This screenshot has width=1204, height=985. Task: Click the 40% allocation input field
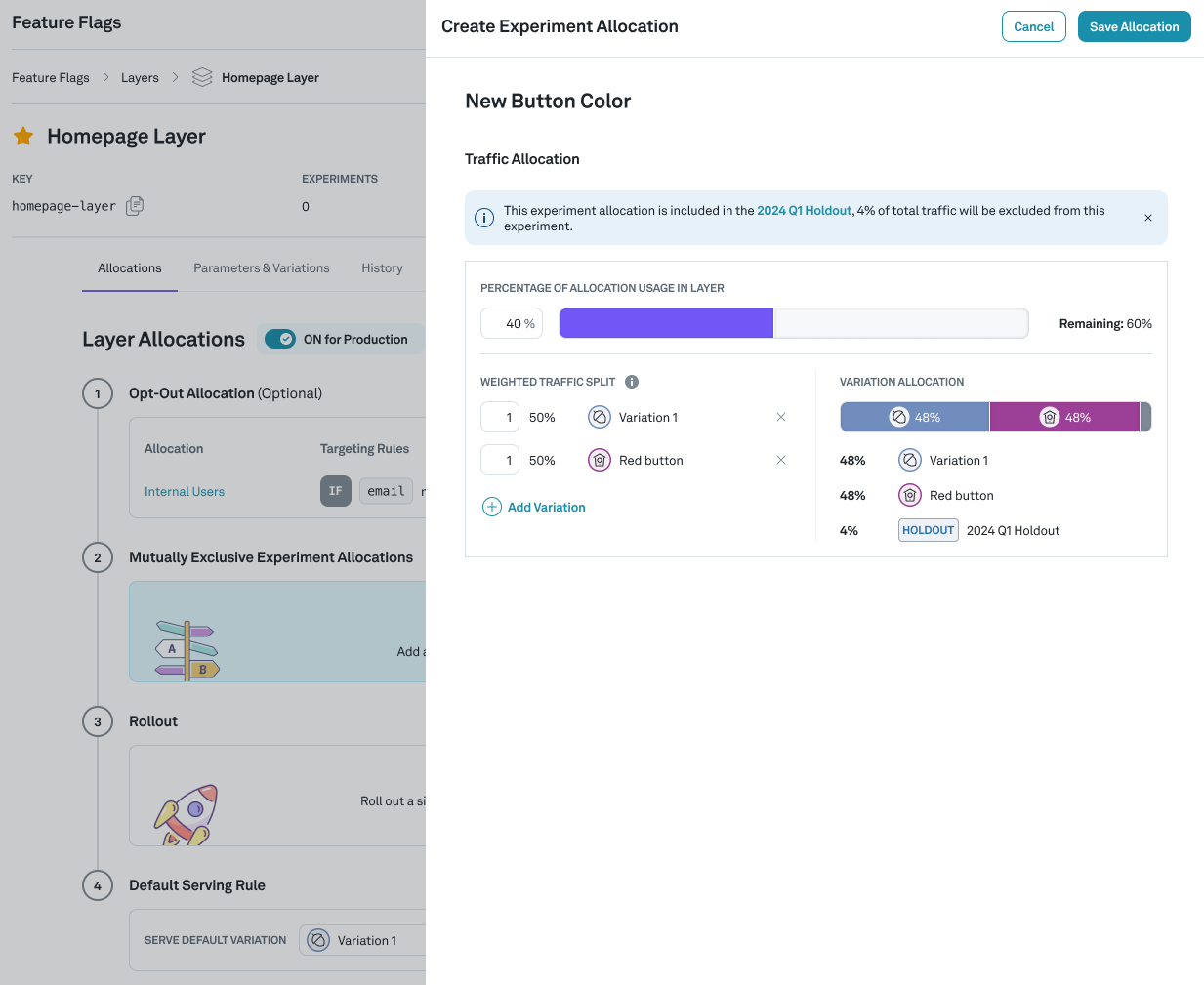511,322
